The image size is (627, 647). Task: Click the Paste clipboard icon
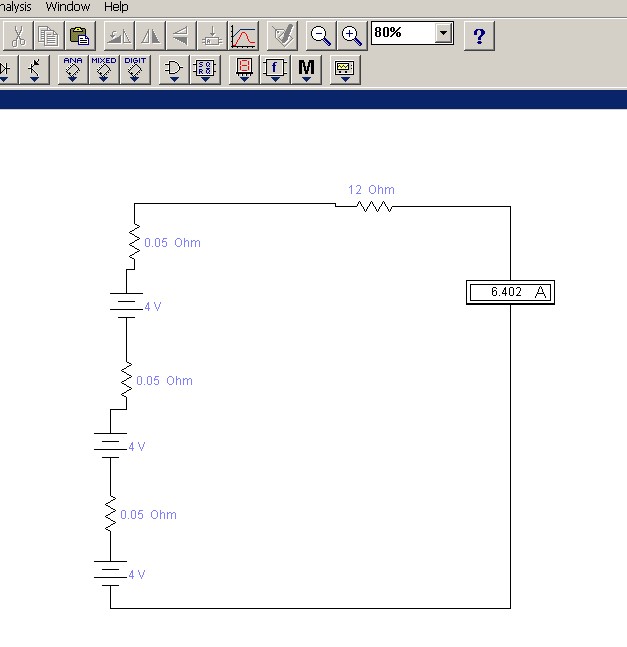pos(79,37)
